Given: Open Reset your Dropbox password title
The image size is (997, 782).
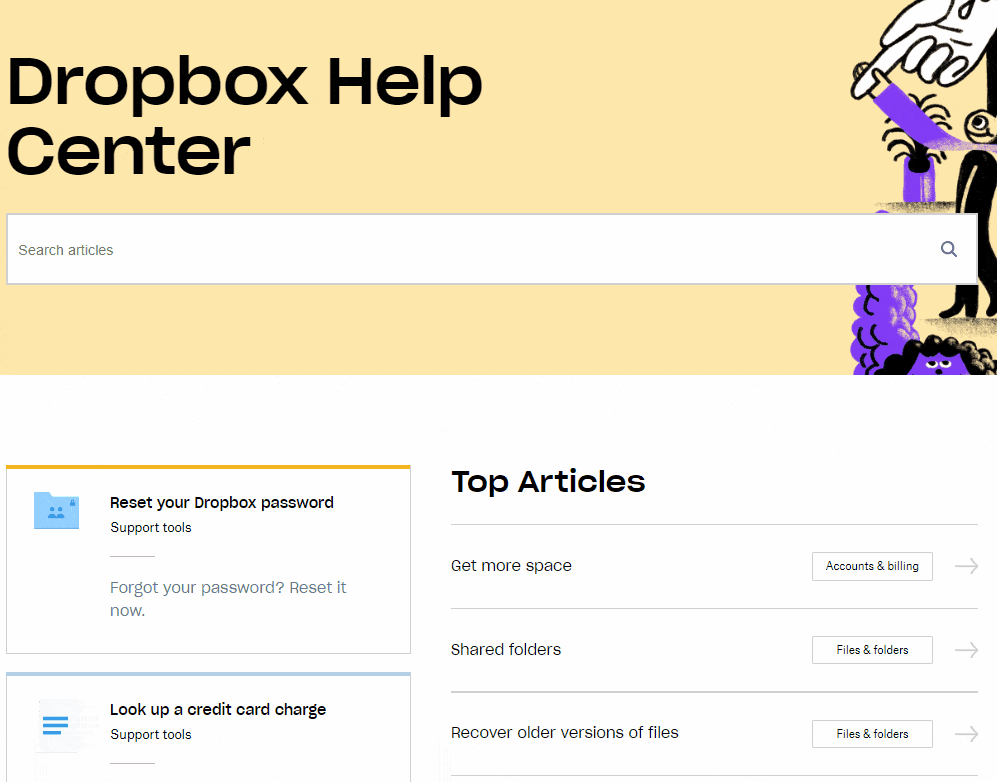Looking at the screenshot, I should 221,502.
